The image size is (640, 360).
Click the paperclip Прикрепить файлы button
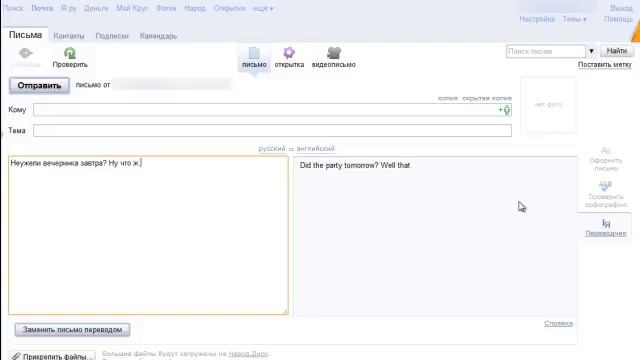[53, 356]
